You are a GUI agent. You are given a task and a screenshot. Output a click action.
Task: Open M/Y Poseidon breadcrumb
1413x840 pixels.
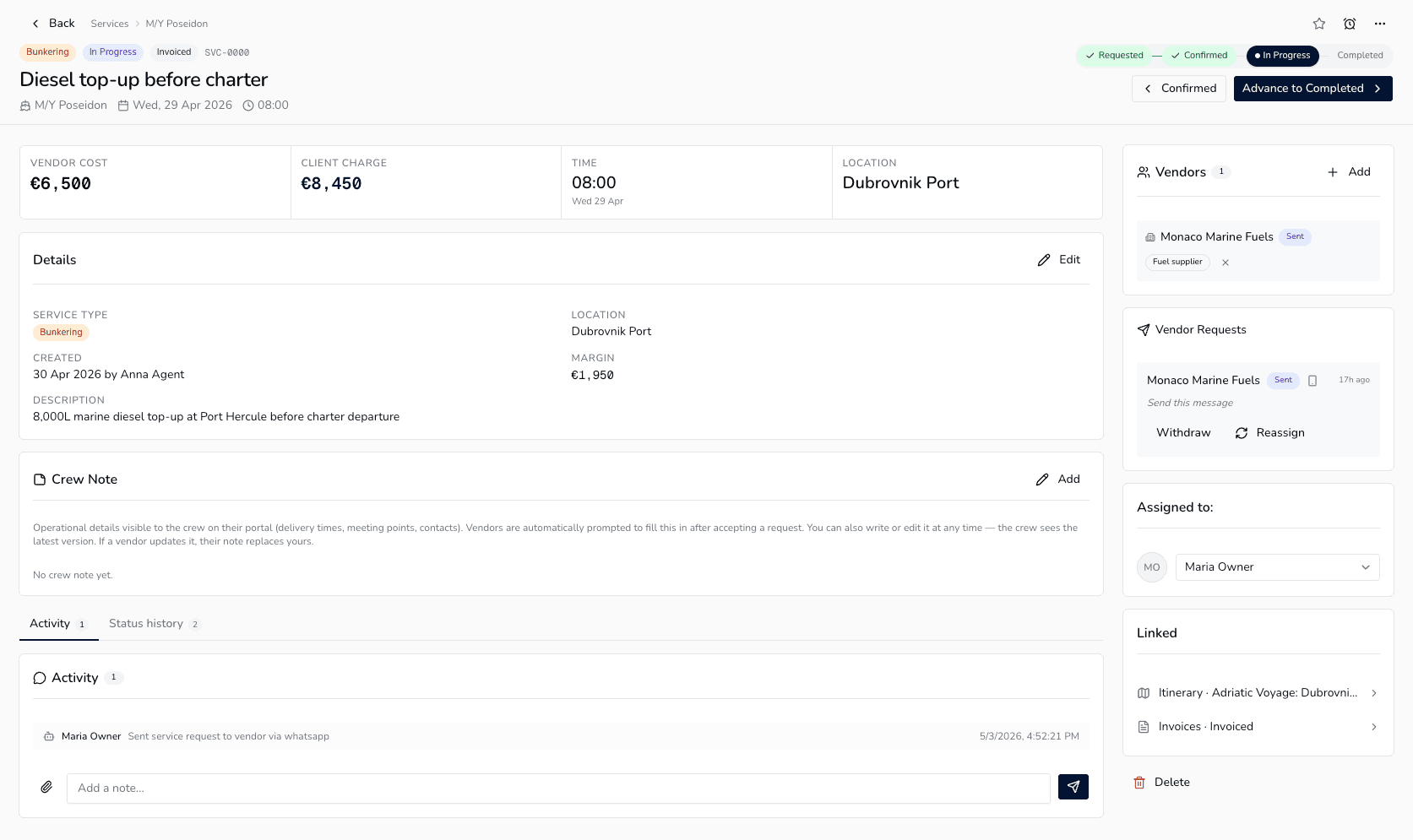[x=177, y=24]
